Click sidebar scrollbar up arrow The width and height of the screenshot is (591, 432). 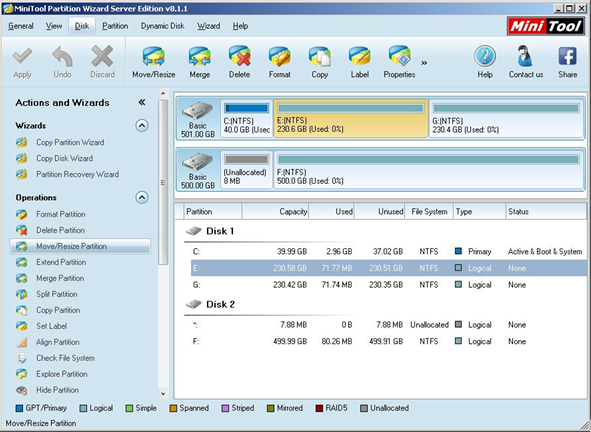pyautogui.click(x=163, y=93)
